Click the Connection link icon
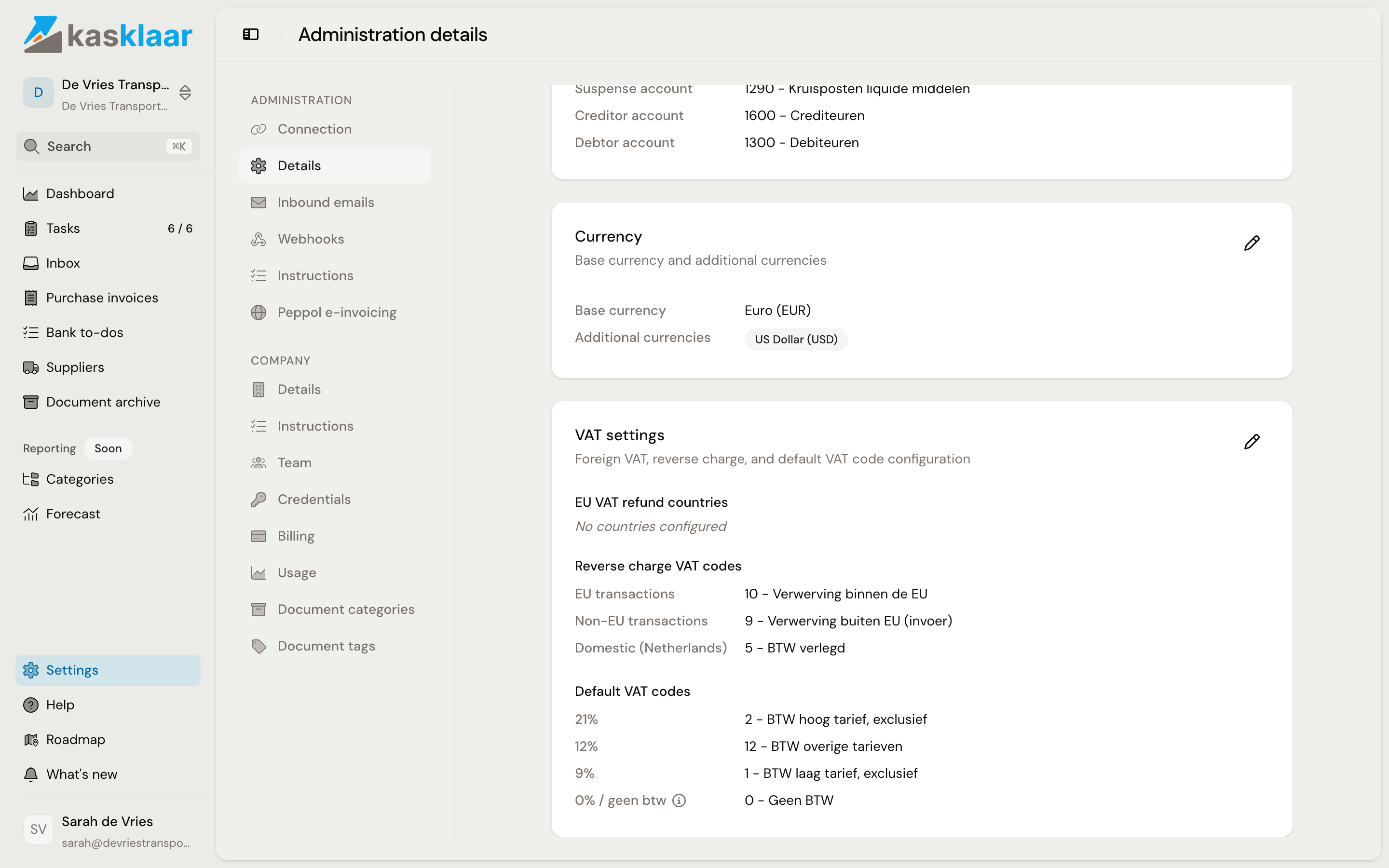This screenshot has width=1389, height=868. click(259, 129)
